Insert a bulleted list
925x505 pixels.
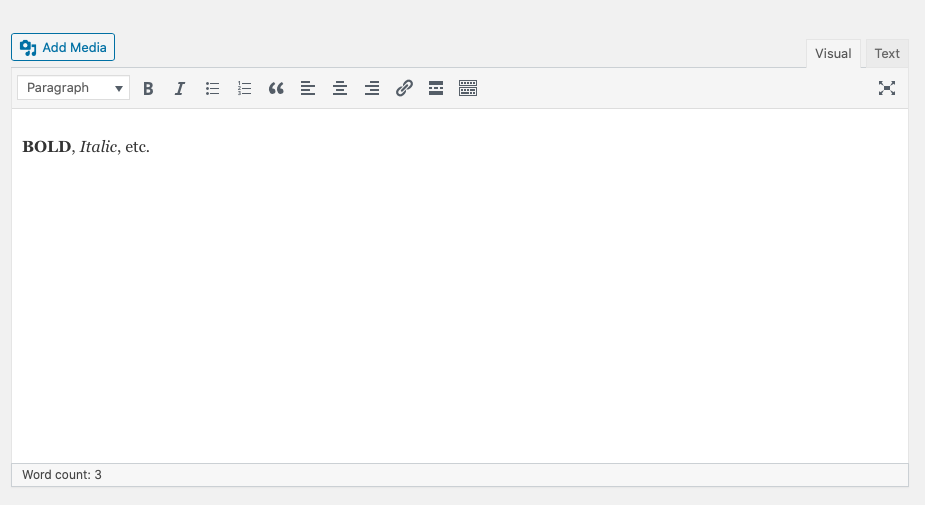point(212,88)
